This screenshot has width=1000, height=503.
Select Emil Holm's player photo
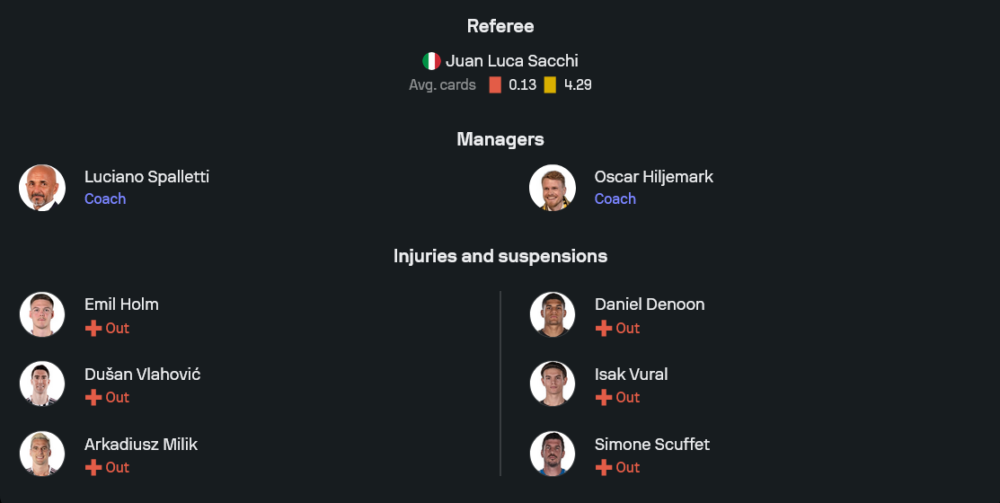tap(42, 314)
